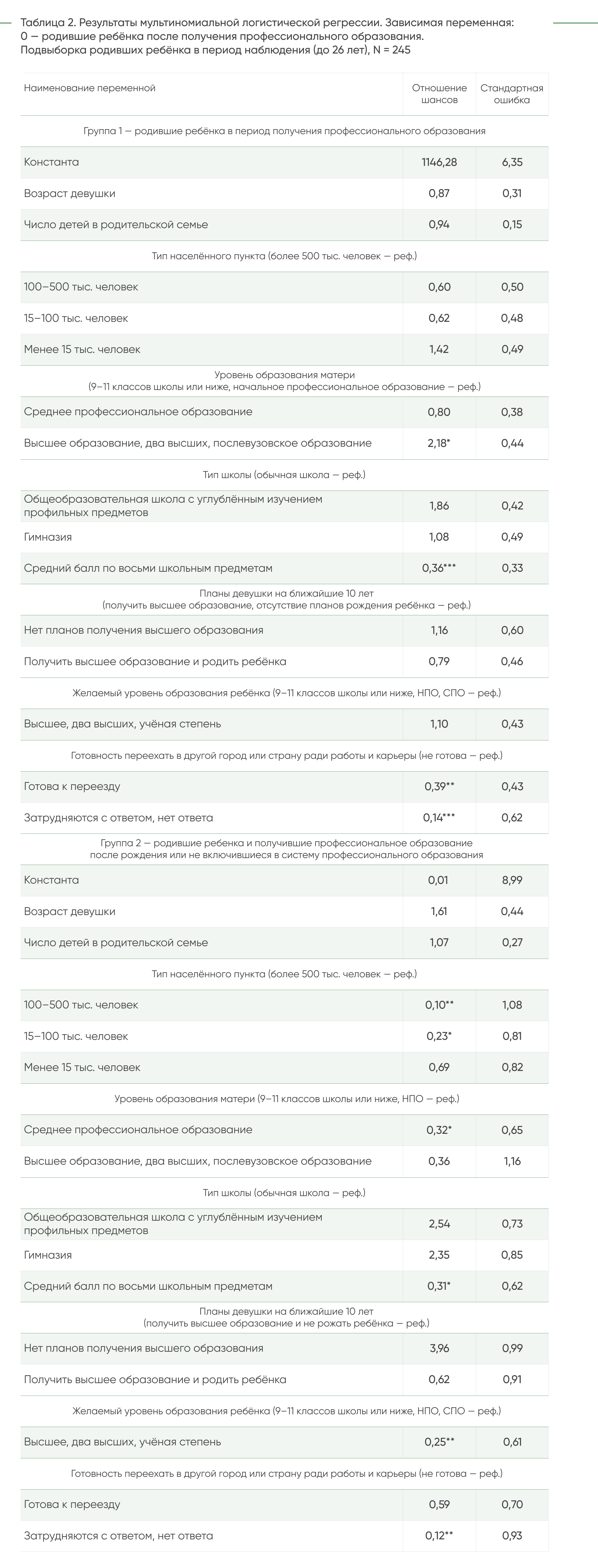Click 'Гимназия' row with odds ratio 2,35

[284, 1255]
